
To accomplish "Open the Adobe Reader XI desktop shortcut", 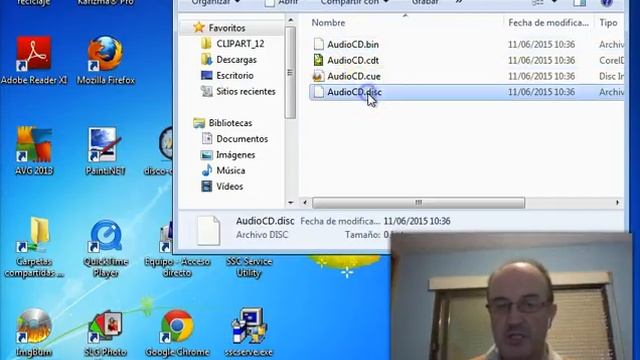I will pyautogui.click(x=34, y=60).
